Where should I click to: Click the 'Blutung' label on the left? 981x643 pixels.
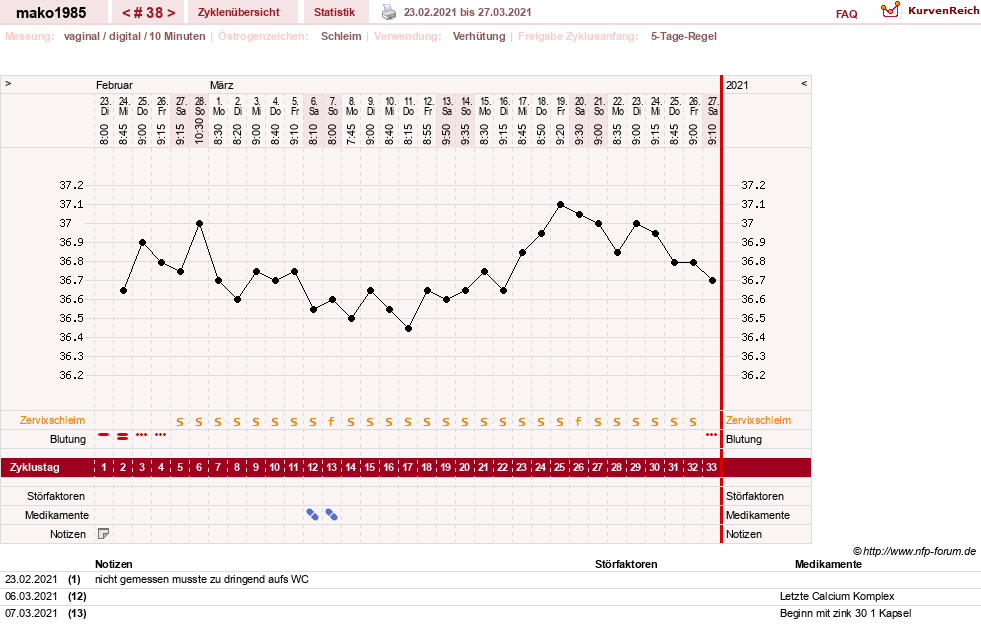pyautogui.click(x=68, y=439)
